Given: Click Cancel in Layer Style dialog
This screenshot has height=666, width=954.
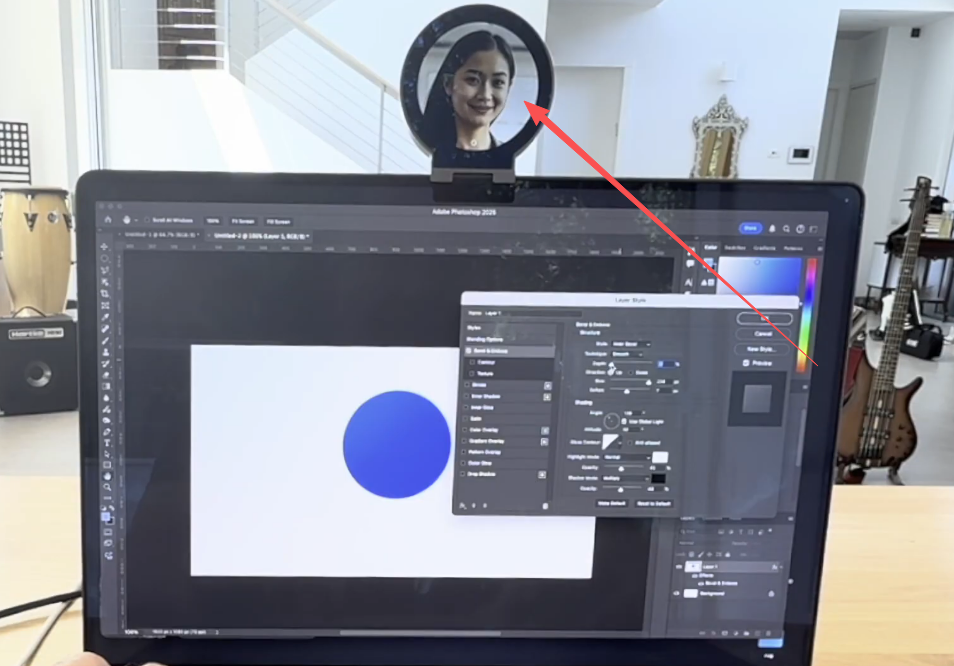Looking at the screenshot, I should (763, 334).
